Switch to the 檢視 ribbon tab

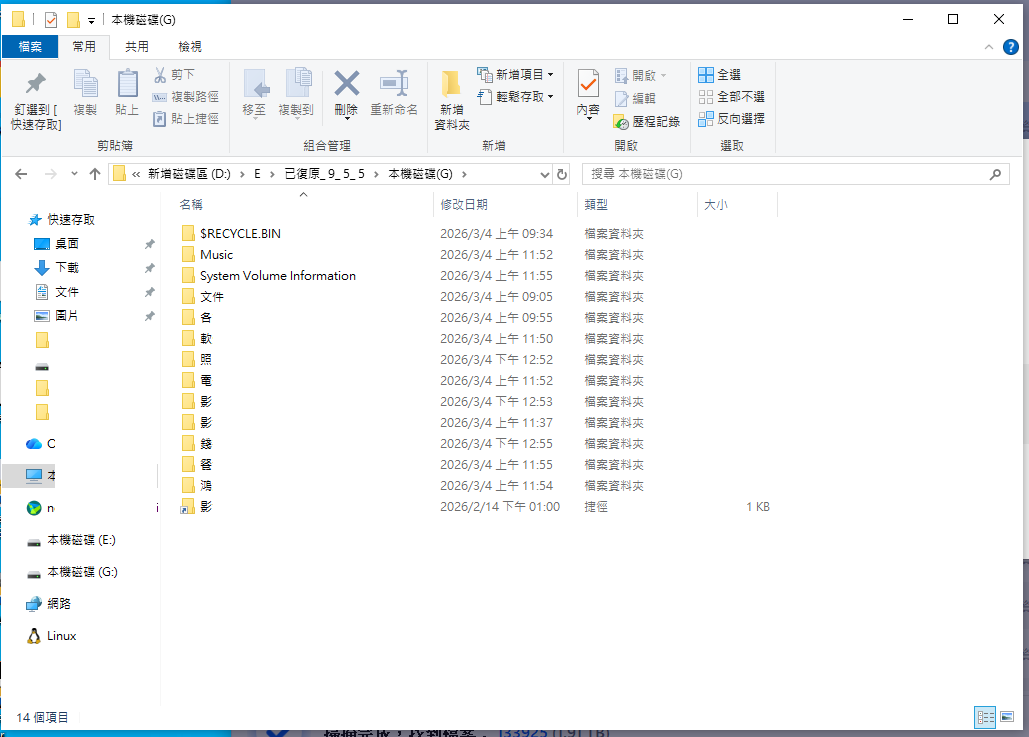point(189,45)
